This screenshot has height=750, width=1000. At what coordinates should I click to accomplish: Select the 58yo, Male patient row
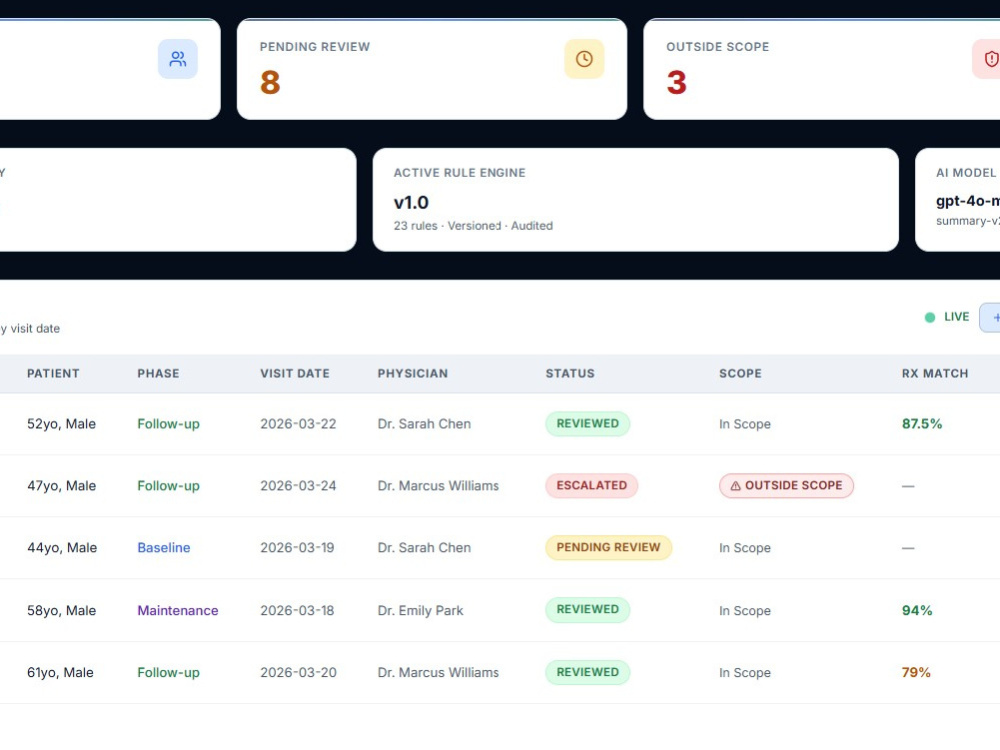500,610
